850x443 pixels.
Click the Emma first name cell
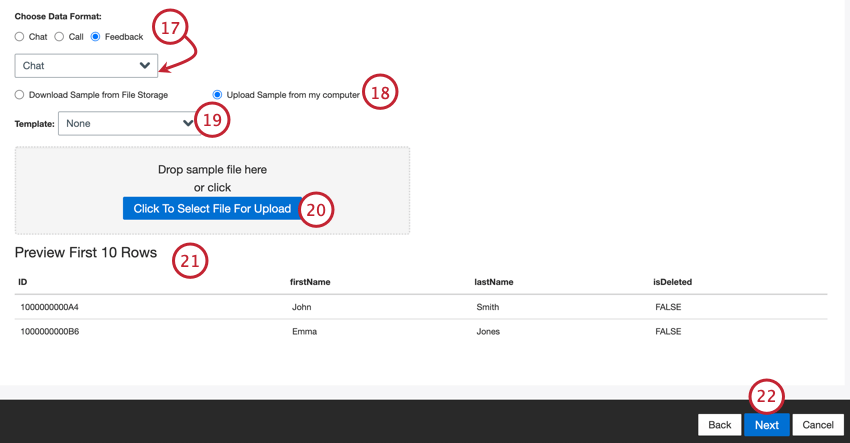point(304,331)
